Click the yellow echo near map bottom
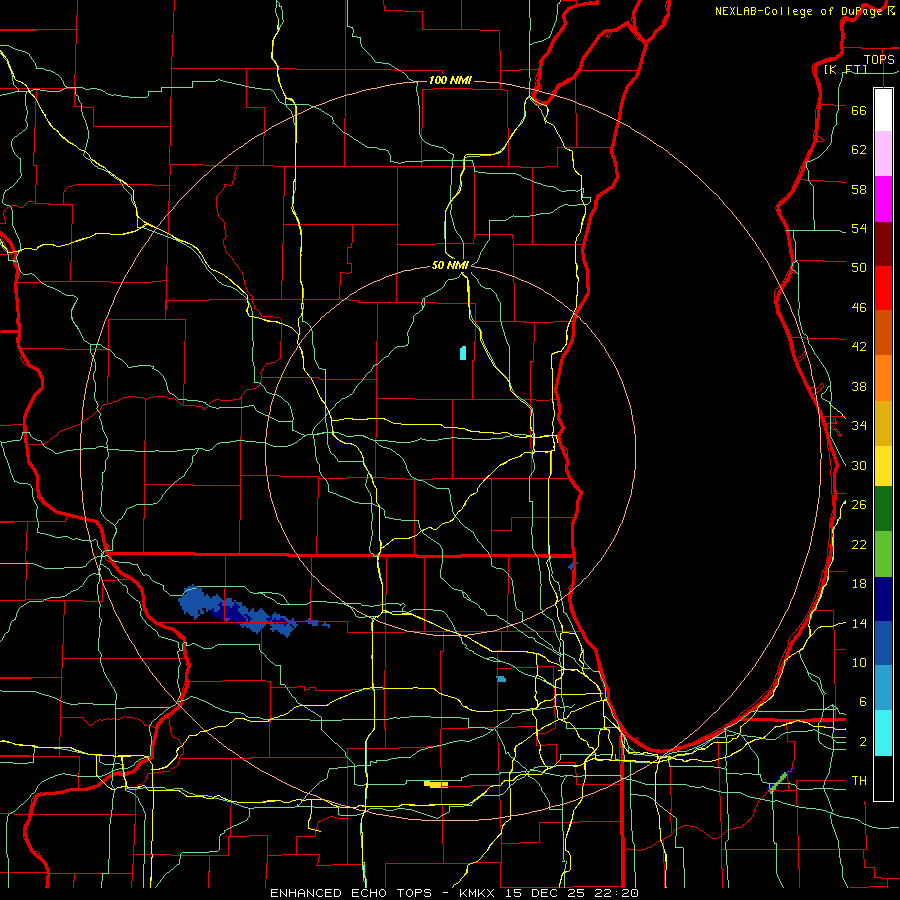Viewport: 900px width, 900px height. click(436, 784)
